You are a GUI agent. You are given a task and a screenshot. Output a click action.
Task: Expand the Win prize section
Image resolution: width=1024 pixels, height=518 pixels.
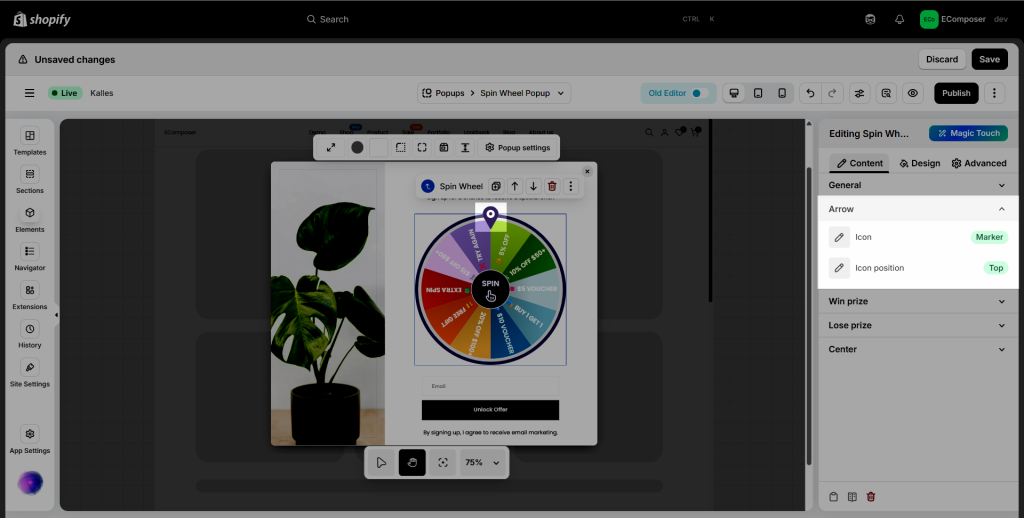click(918, 301)
